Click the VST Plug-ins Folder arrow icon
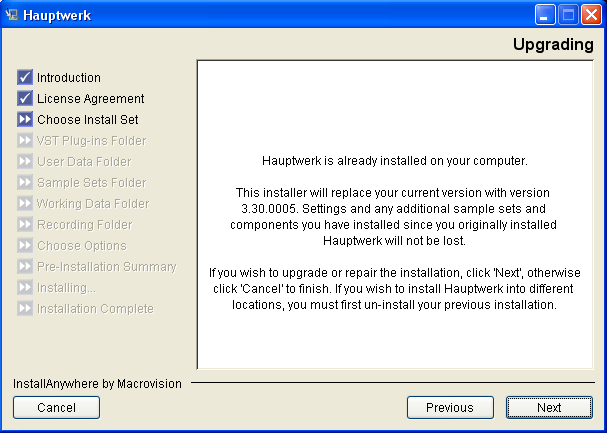 25,140
